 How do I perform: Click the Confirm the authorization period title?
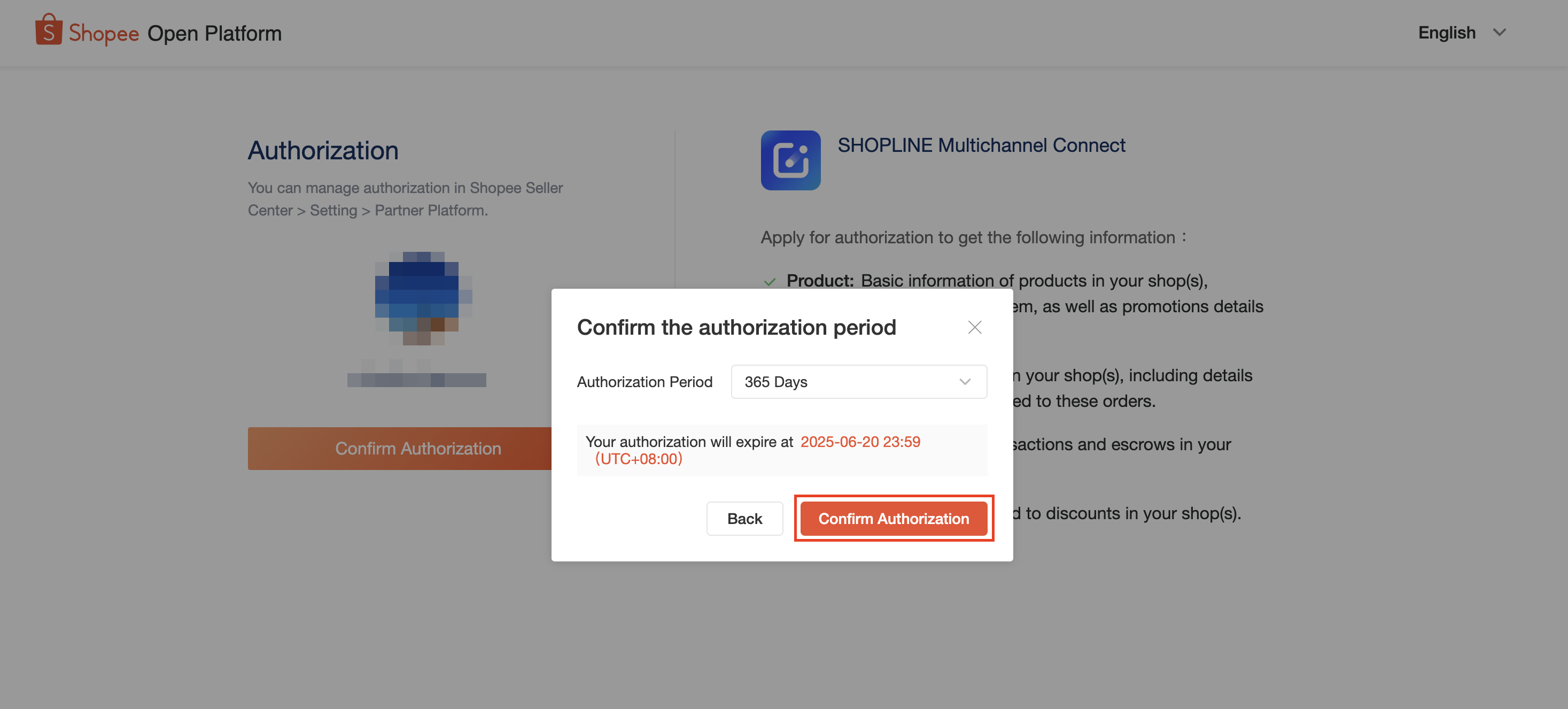pyautogui.click(x=736, y=327)
